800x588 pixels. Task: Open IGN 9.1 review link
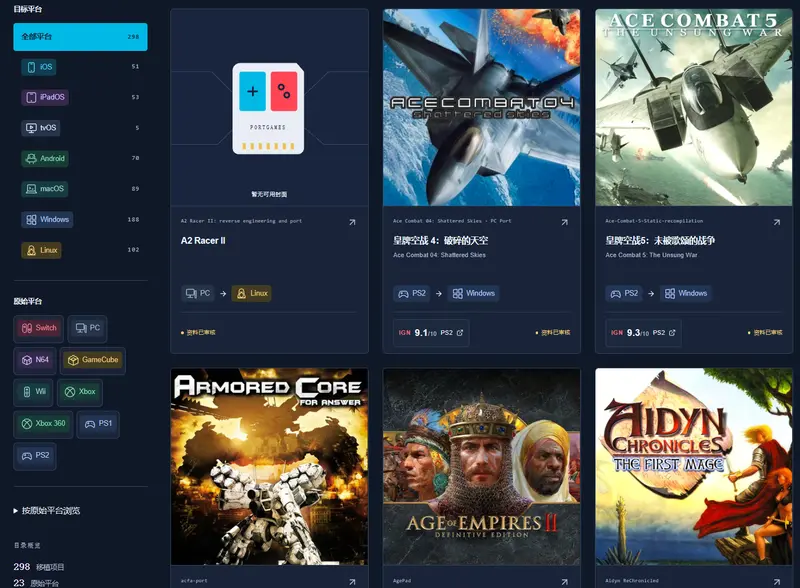point(431,333)
